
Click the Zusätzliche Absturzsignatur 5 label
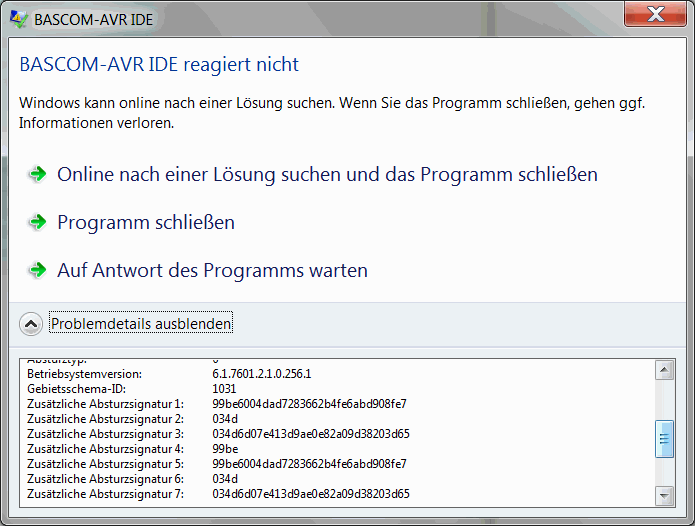tap(105, 464)
